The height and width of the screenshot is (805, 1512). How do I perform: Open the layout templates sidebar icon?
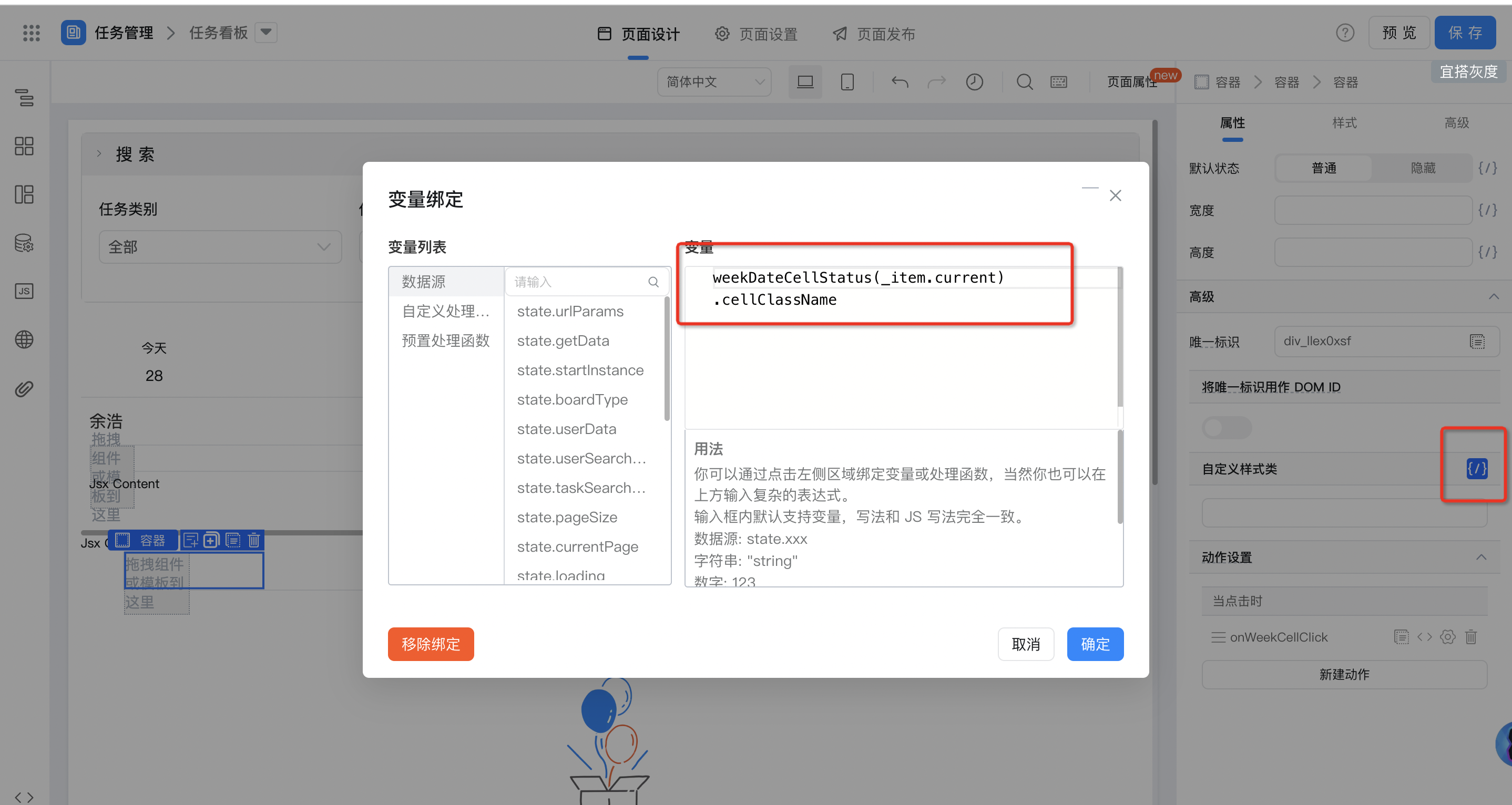click(24, 194)
